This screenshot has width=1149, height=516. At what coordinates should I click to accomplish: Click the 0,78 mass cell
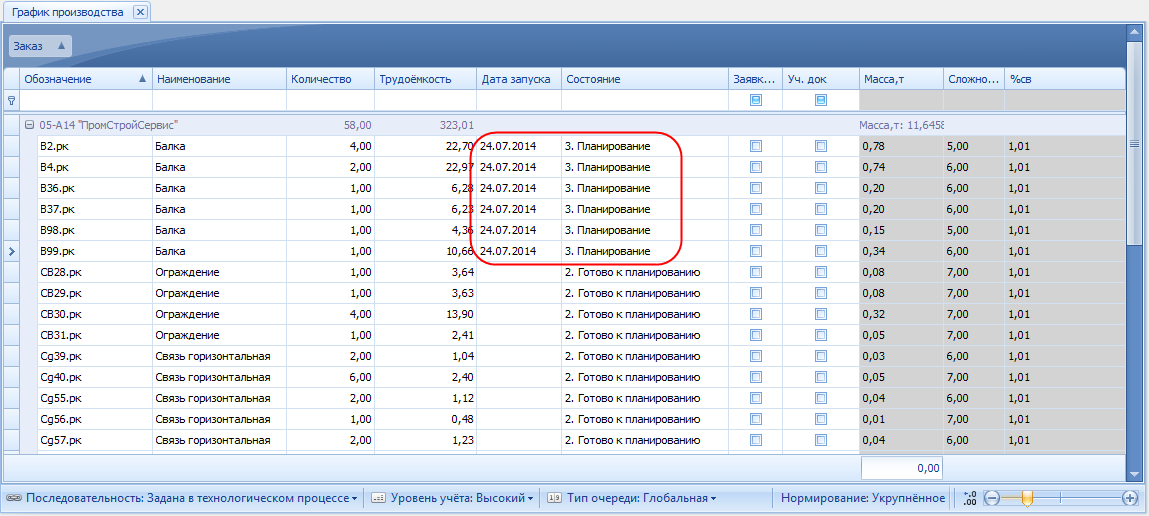901,147
